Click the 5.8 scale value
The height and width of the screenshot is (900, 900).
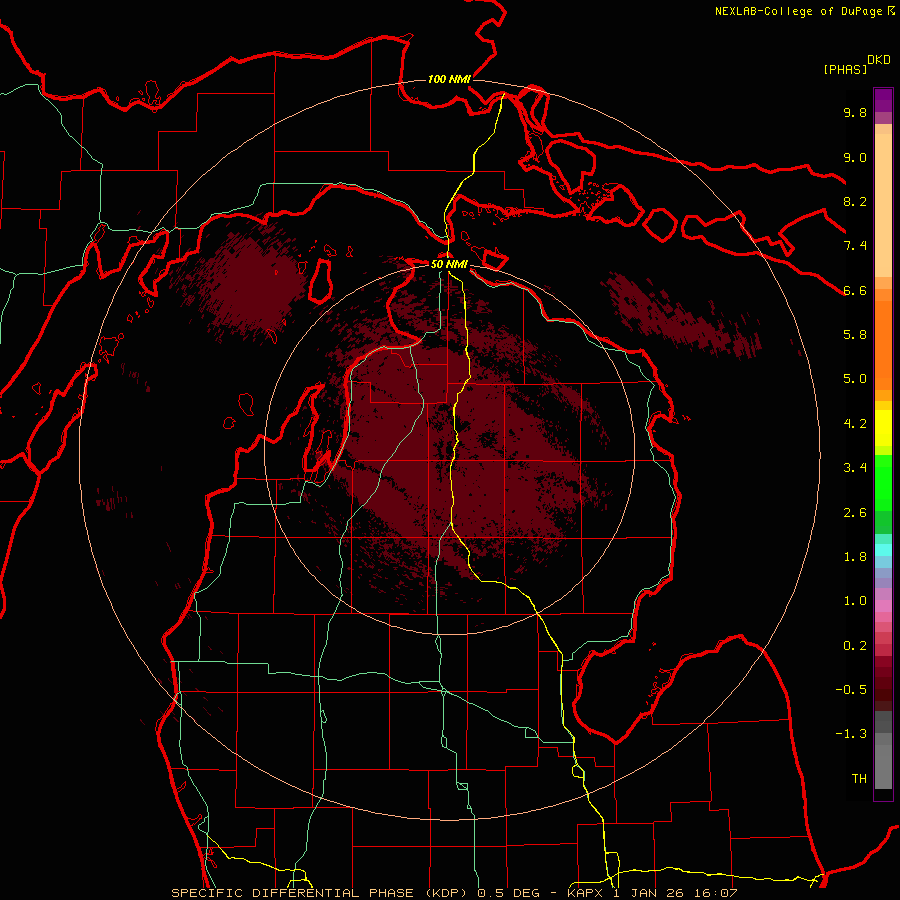855,334
